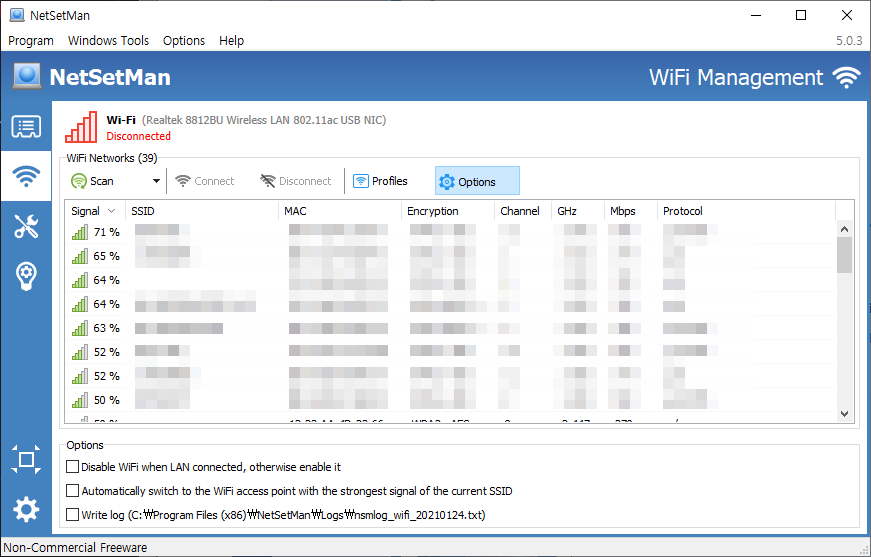The image size is (871, 557).
Task: Sort networks by GHz column
Action: pos(578,211)
